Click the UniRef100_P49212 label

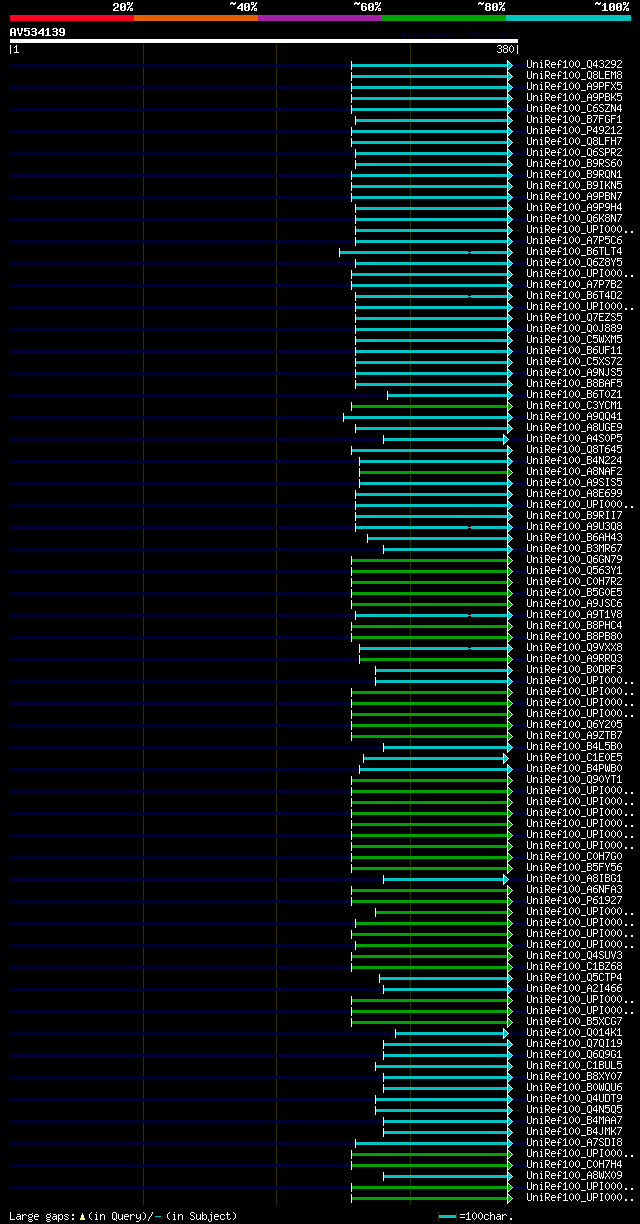point(574,130)
